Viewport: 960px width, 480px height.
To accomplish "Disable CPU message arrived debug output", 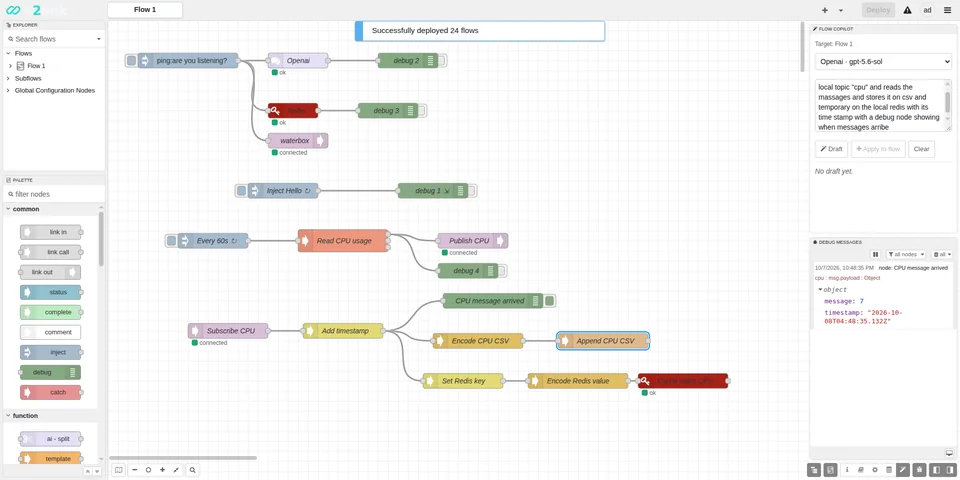I will coord(549,301).
